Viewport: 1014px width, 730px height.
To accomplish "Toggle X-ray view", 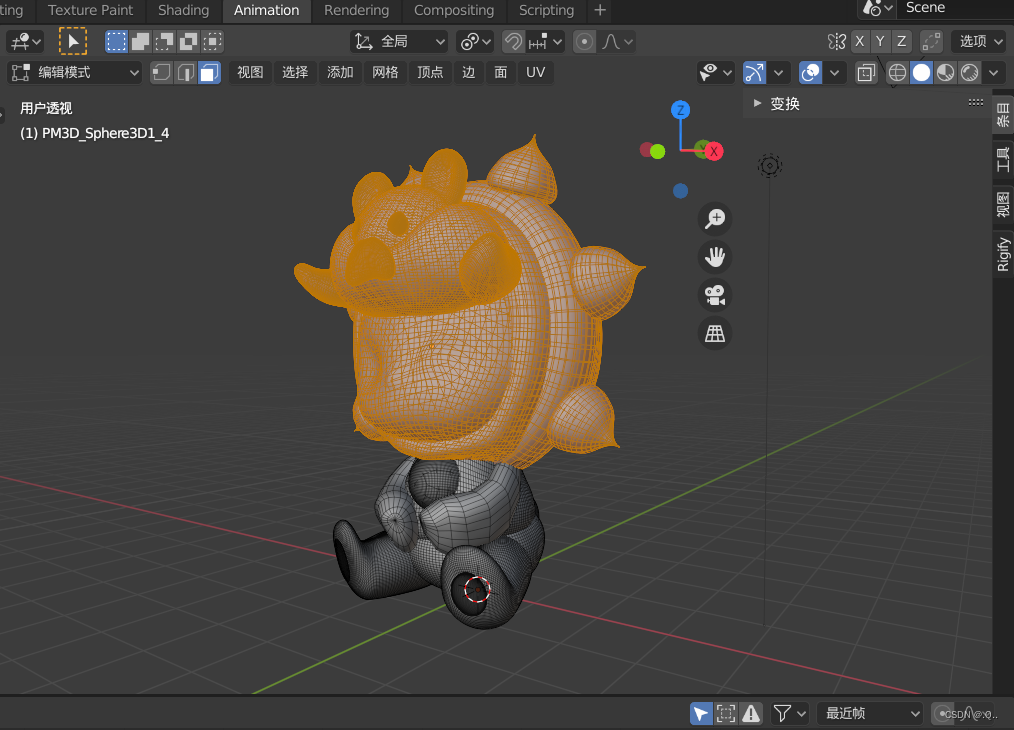I will pyautogui.click(x=866, y=72).
